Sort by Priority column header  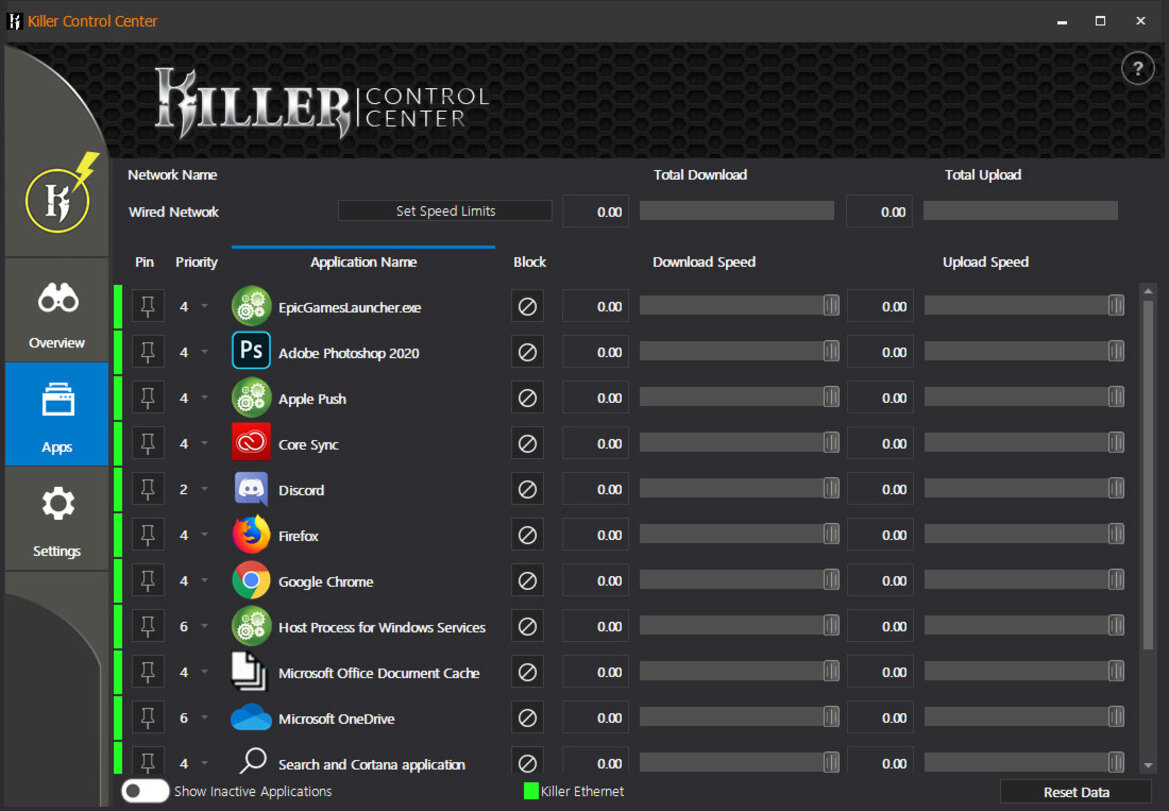197,262
